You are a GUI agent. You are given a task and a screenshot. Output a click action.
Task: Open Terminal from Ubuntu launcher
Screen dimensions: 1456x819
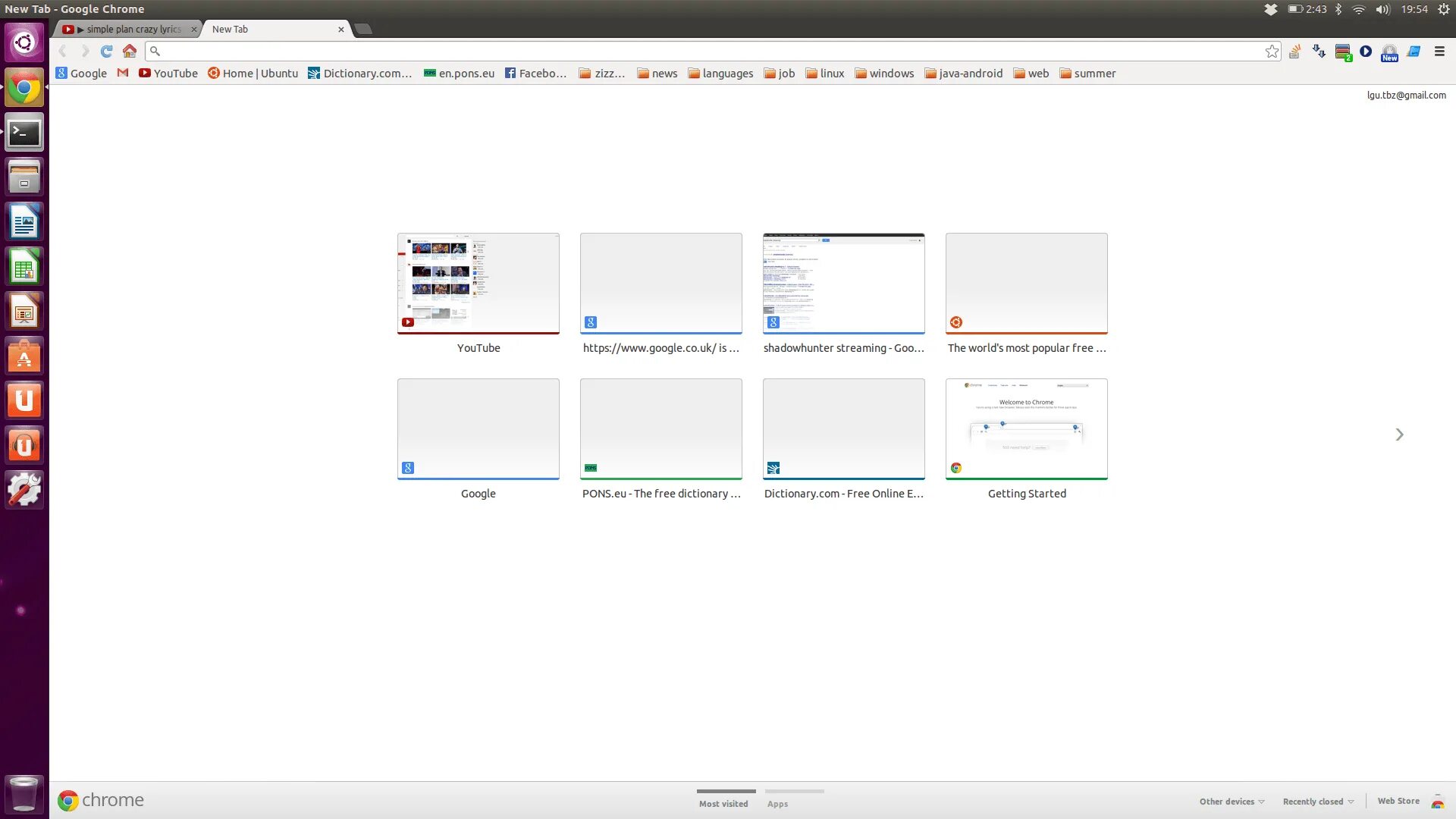point(24,133)
